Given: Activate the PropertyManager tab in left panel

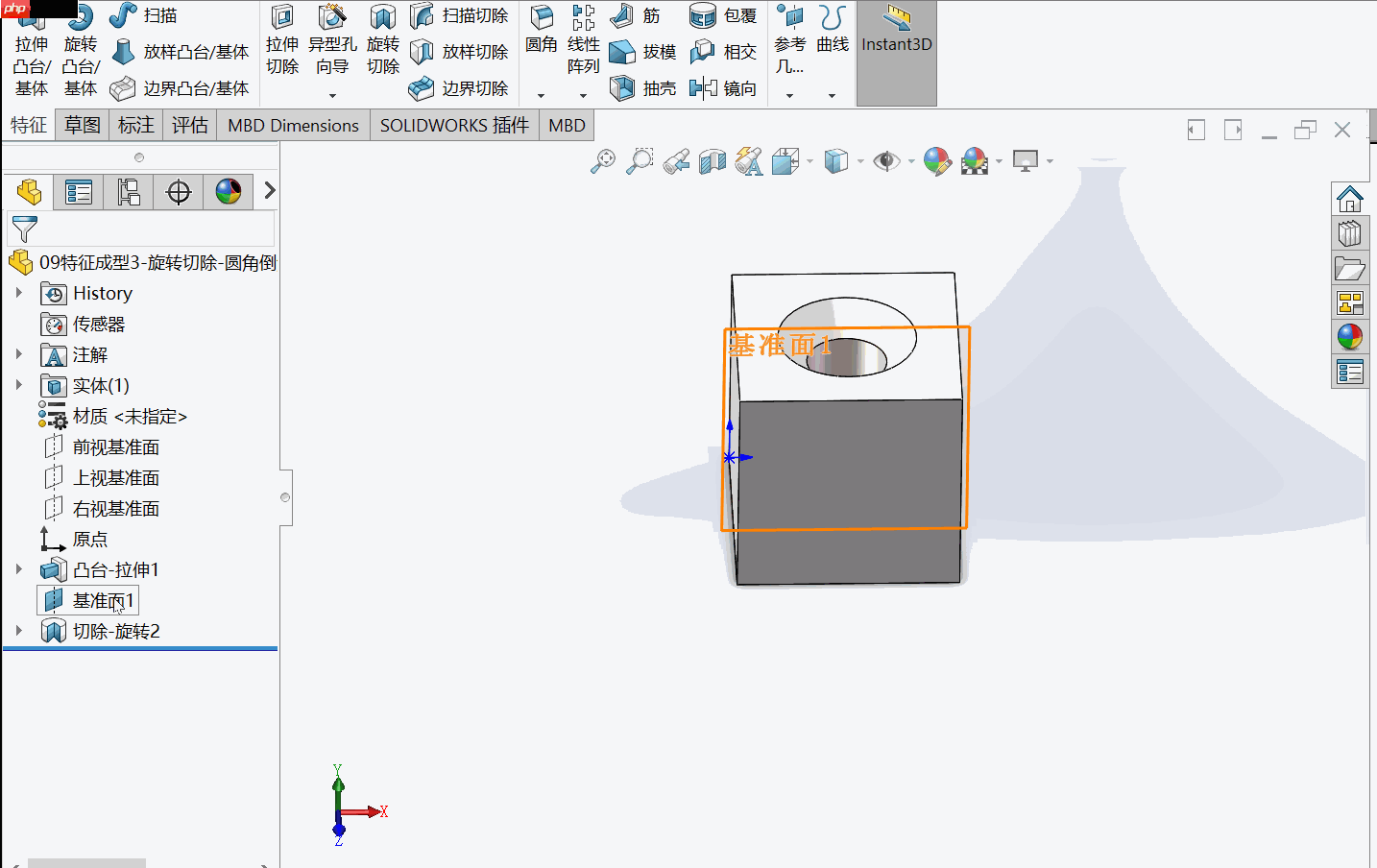Looking at the screenshot, I should (x=77, y=191).
